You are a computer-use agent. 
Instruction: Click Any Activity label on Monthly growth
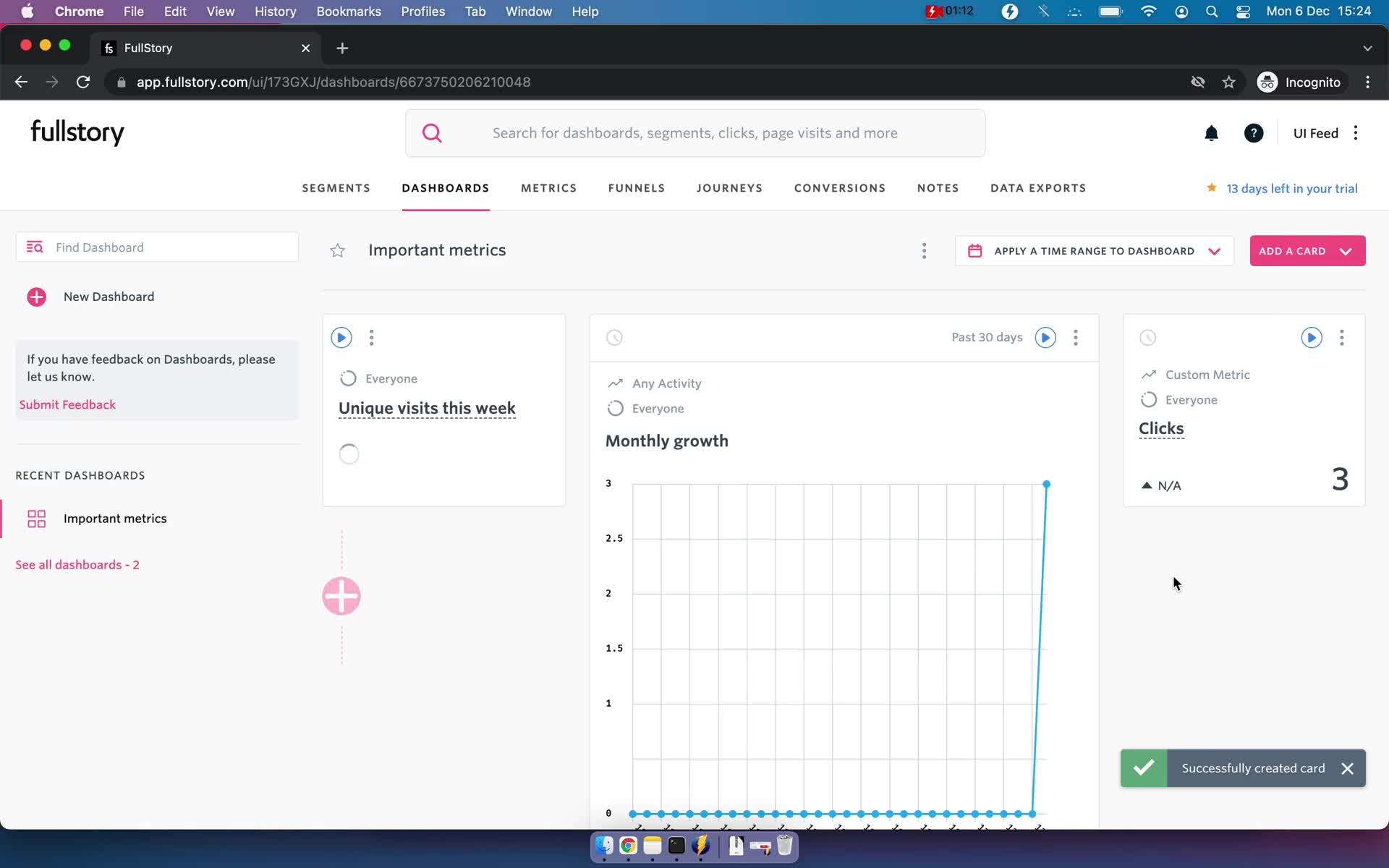[x=666, y=383]
